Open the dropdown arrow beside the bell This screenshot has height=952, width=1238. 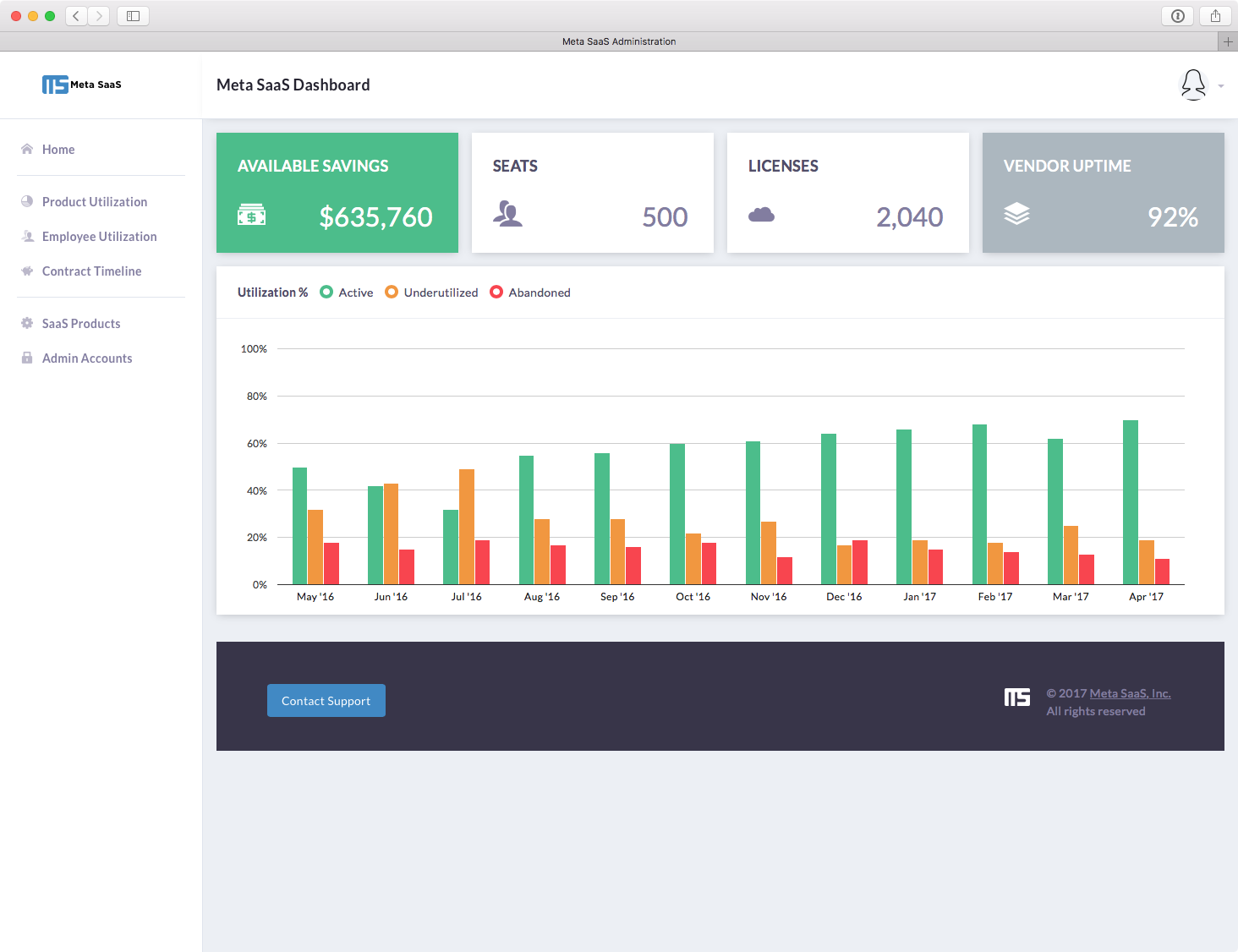click(x=1219, y=86)
